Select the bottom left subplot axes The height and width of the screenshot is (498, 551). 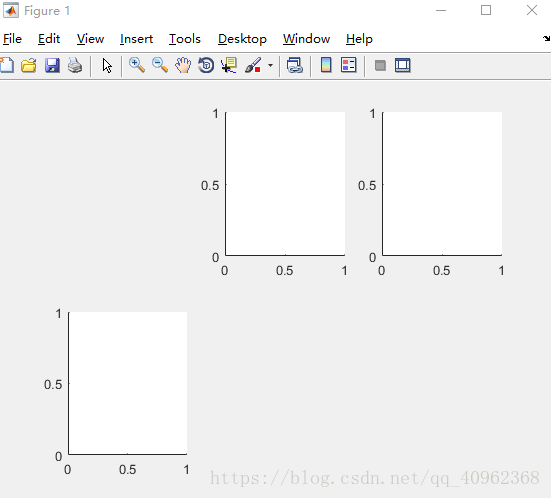click(128, 383)
